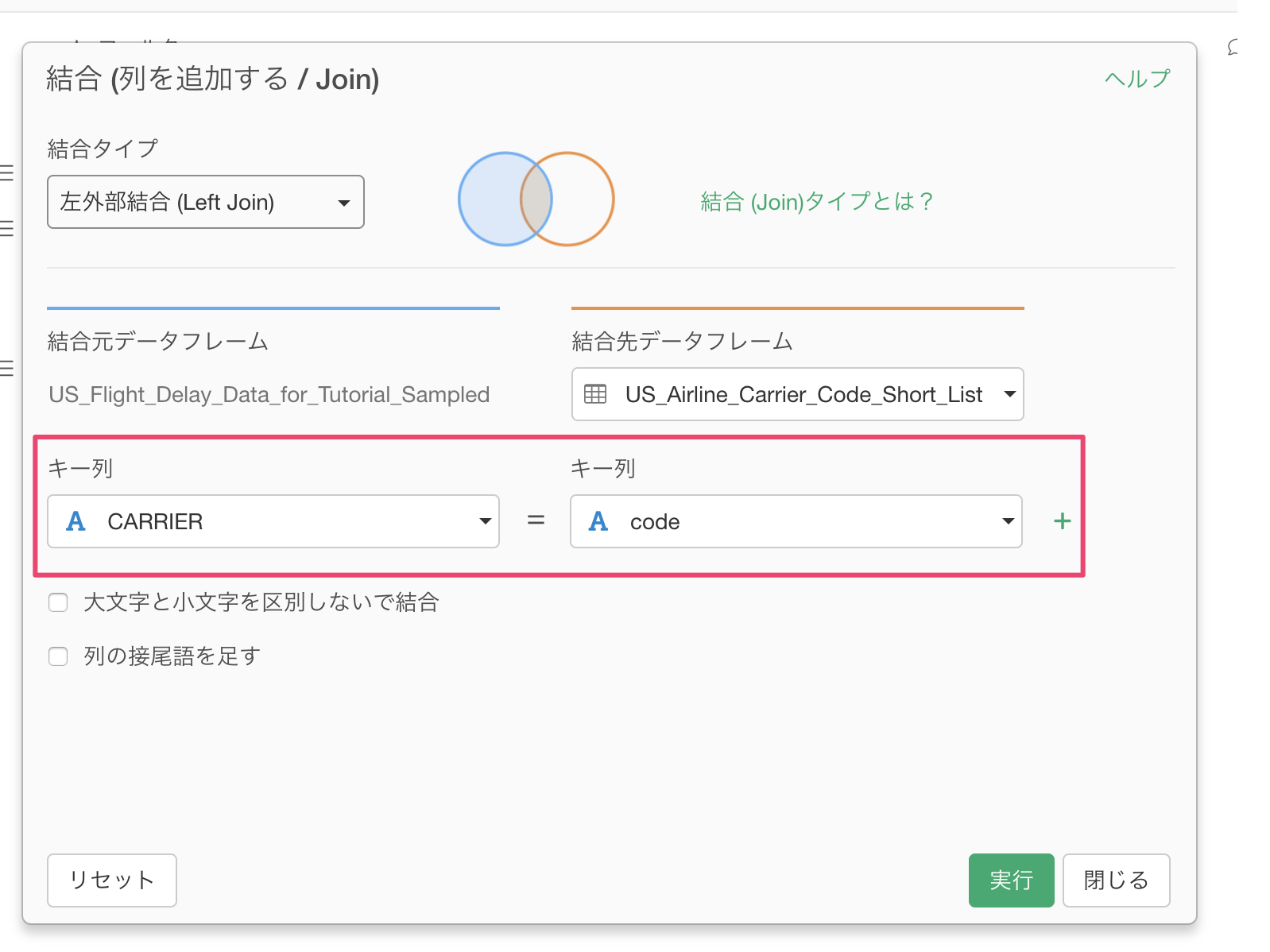Click the 結合タイプ label
The height and width of the screenshot is (952, 1270).
103,149
